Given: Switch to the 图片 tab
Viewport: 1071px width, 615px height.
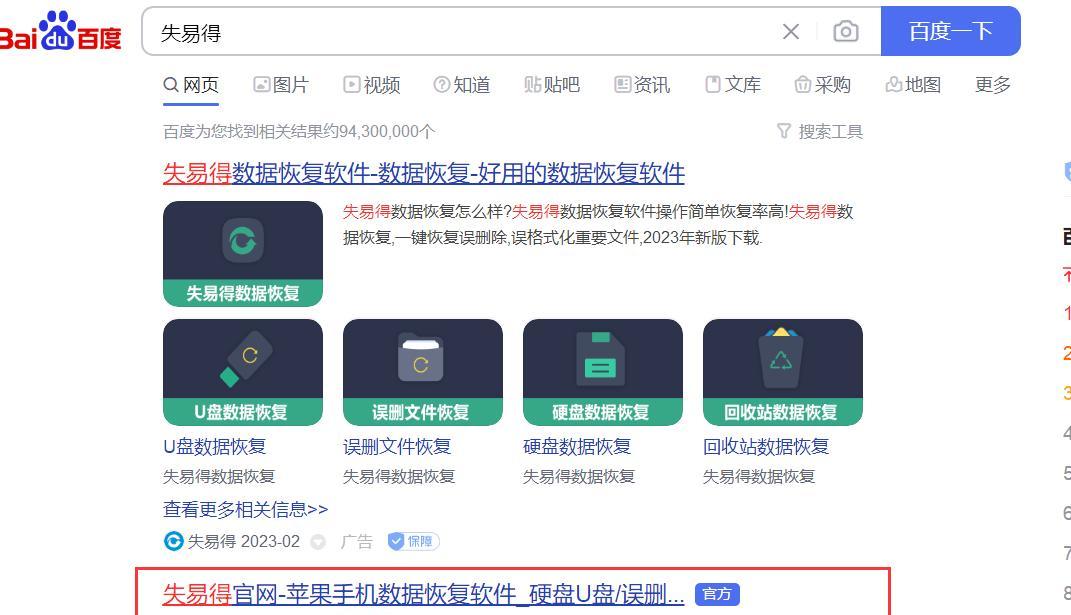Looking at the screenshot, I should pyautogui.click(x=281, y=85).
